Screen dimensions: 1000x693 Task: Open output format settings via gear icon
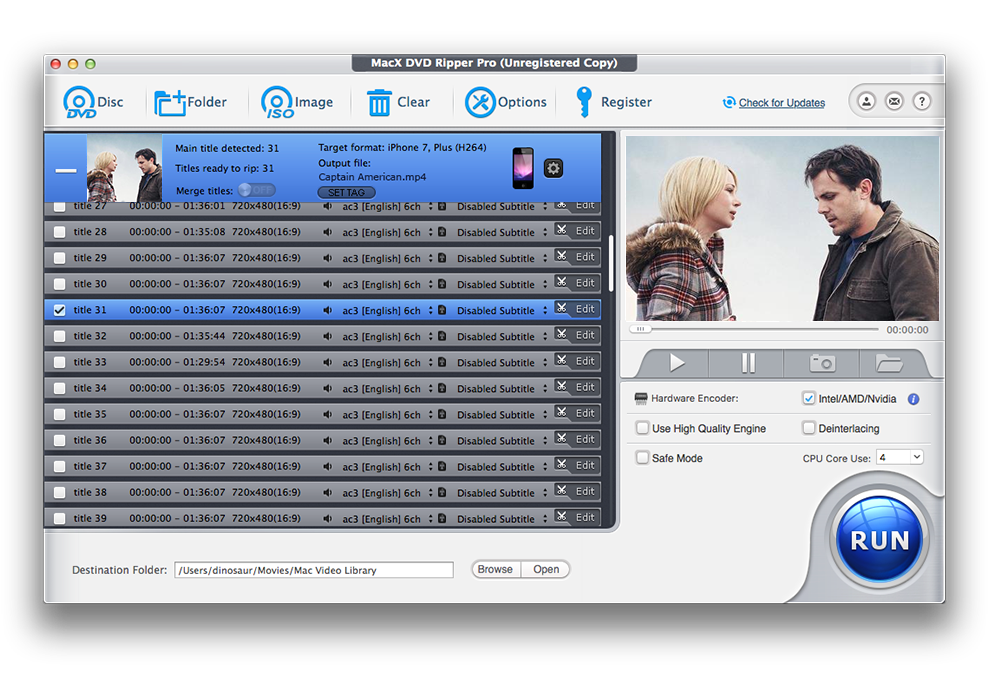tap(553, 168)
